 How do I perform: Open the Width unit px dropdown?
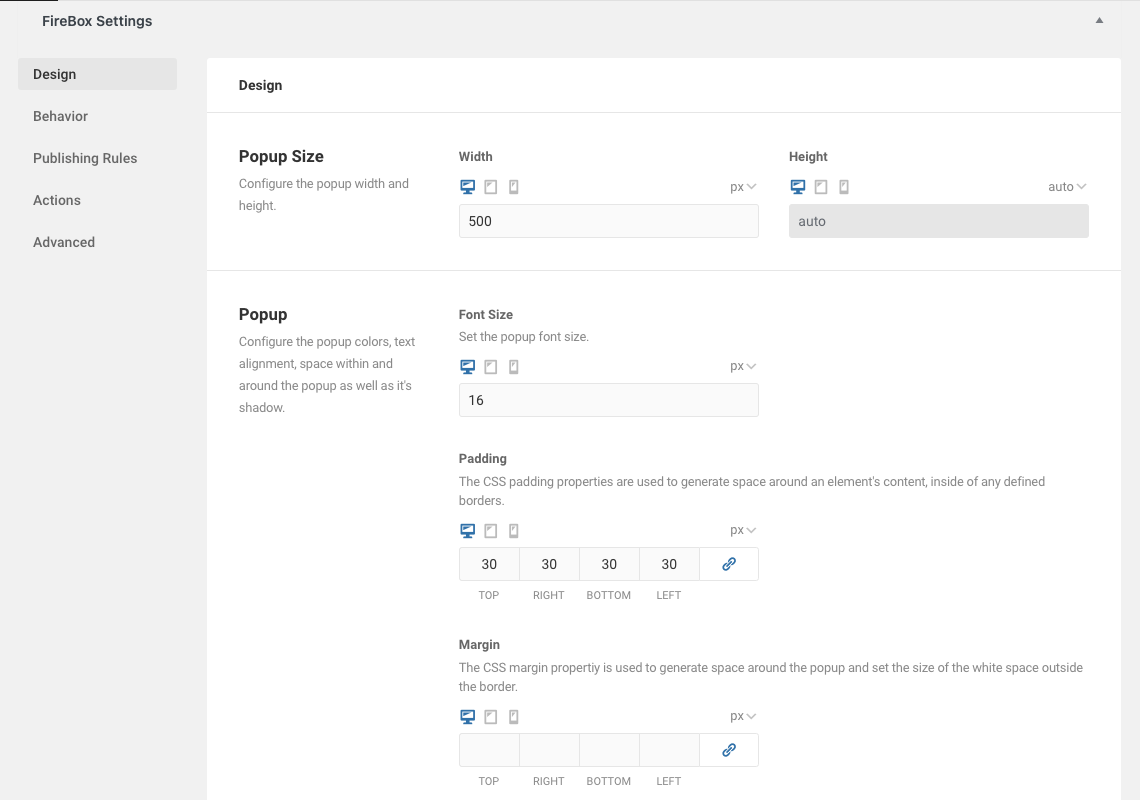pos(743,187)
